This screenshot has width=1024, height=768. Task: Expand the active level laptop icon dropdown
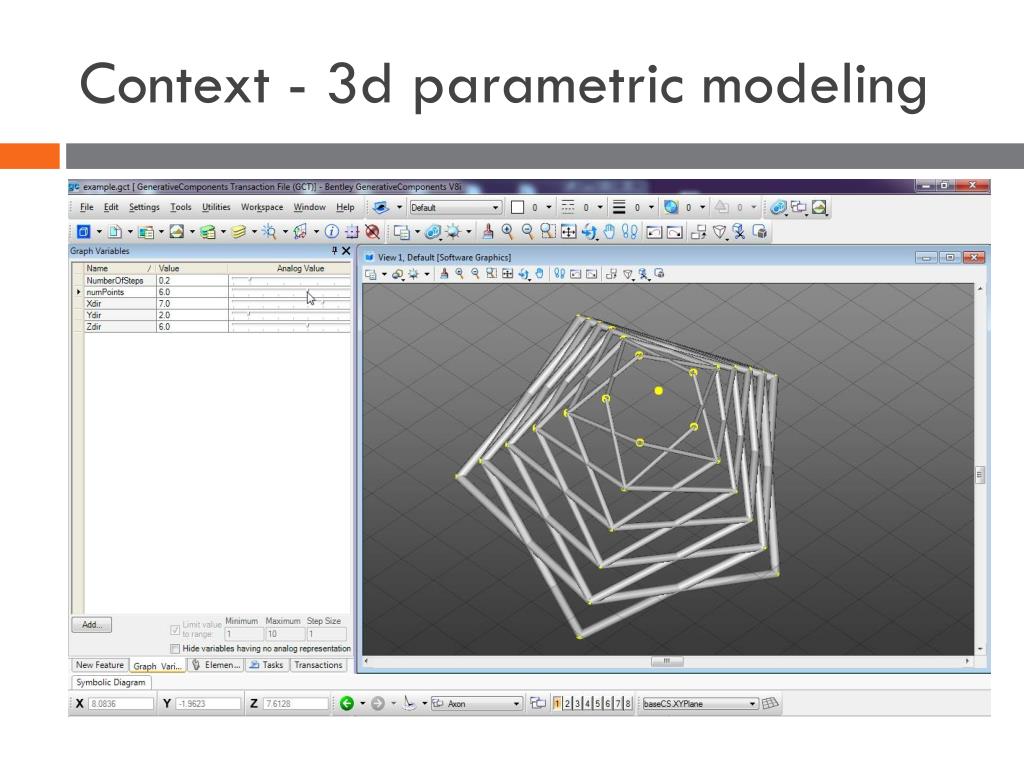pyautogui.click(x=399, y=208)
